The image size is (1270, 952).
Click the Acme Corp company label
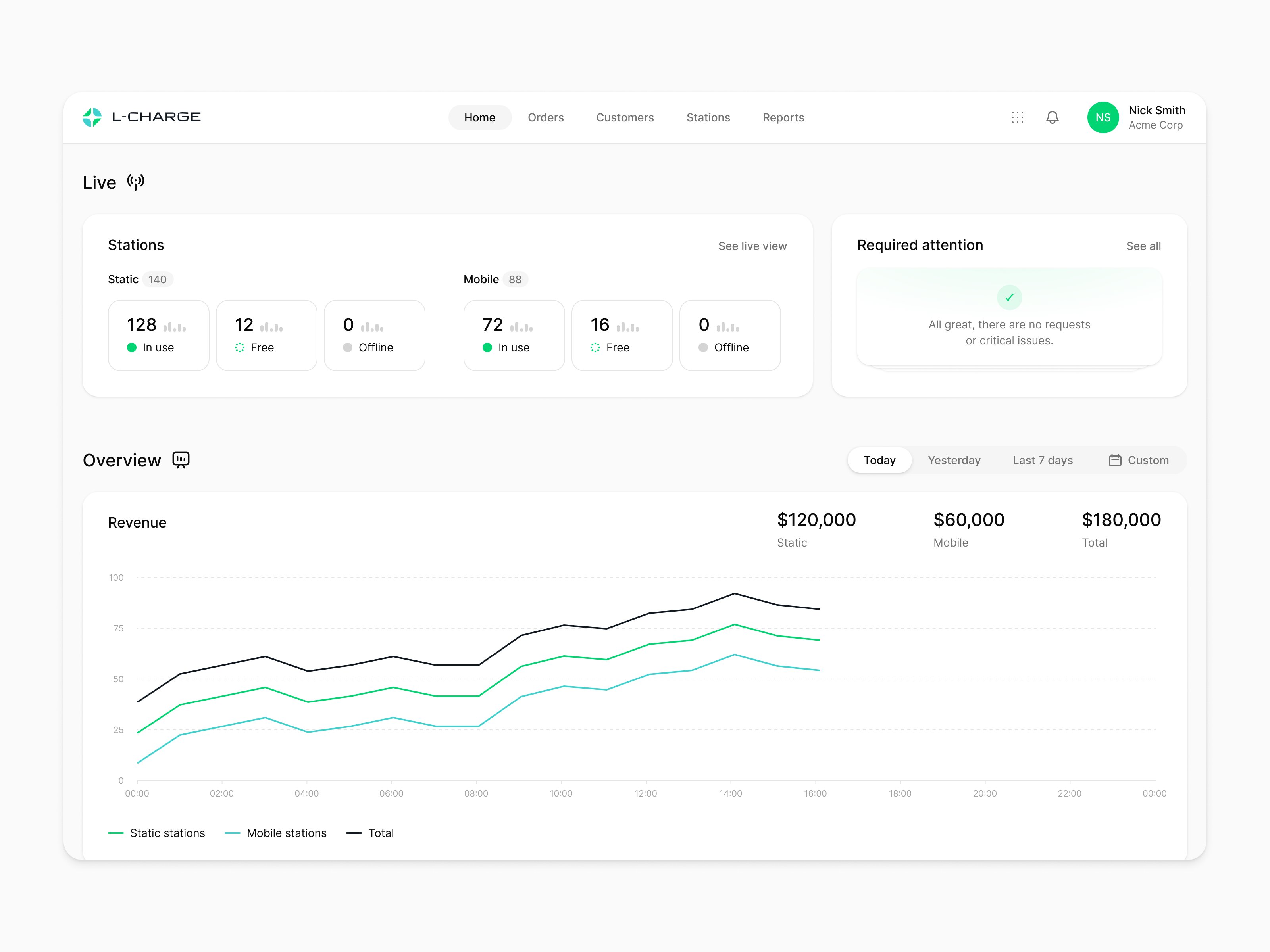click(1156, 125)
